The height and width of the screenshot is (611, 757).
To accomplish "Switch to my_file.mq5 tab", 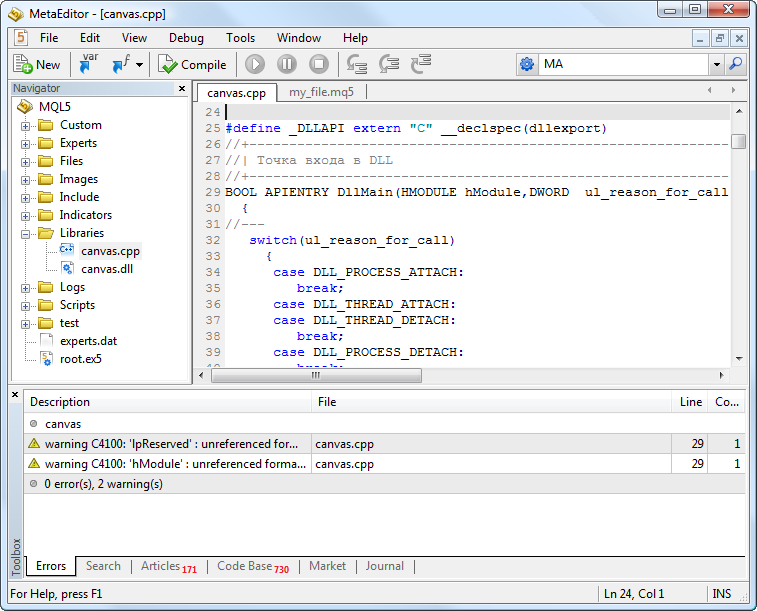I will coord(321,92).
